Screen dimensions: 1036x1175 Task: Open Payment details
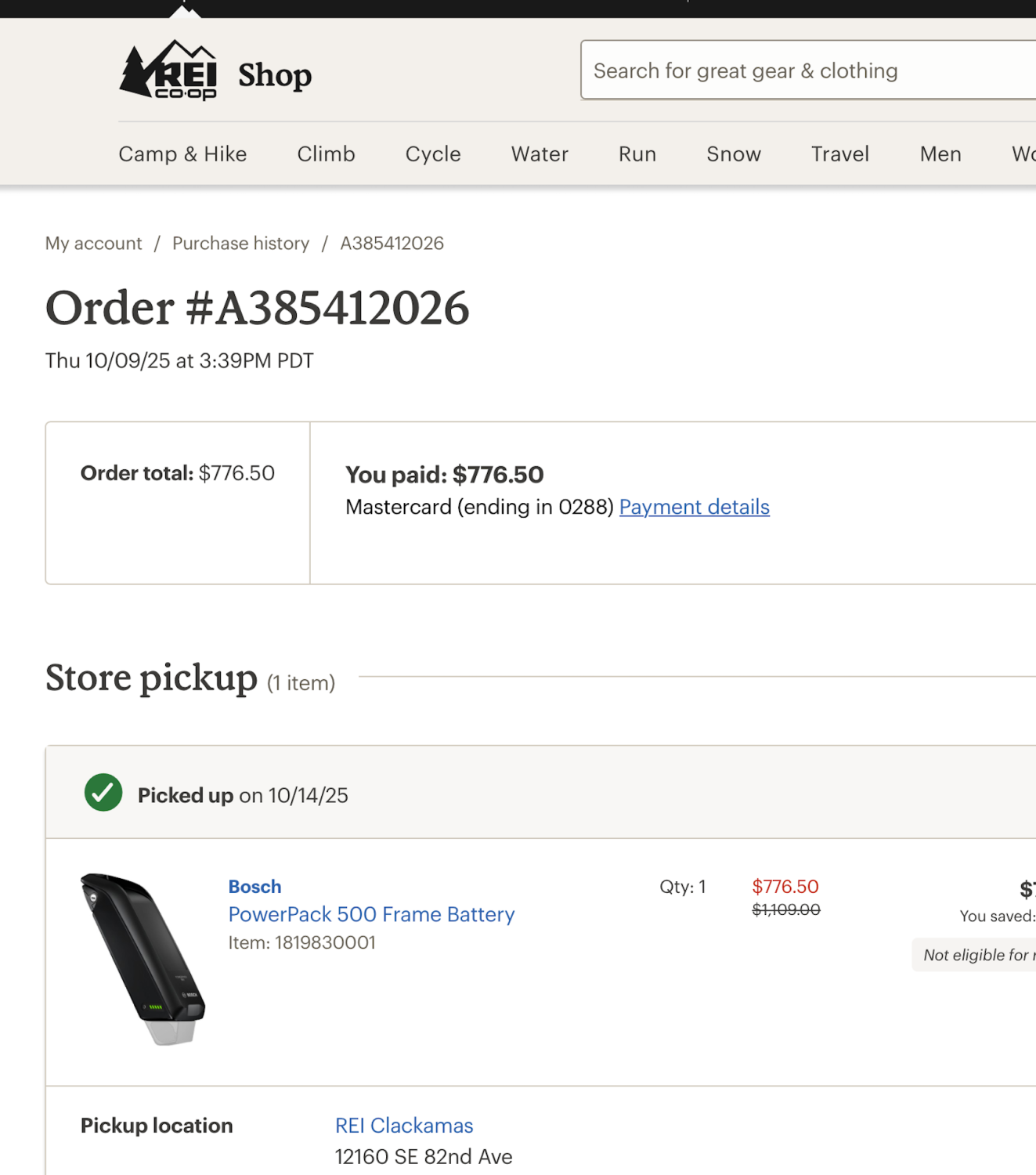tap(694, 508)
